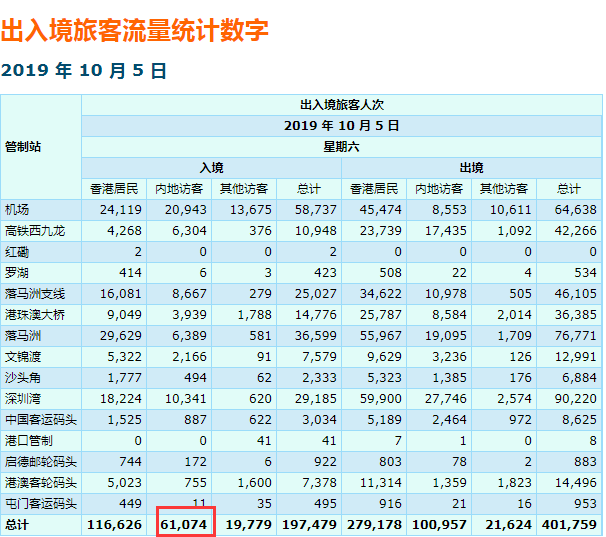Click the 文锦渡 row label
The image size is (606, 537).
click(23, 357)
